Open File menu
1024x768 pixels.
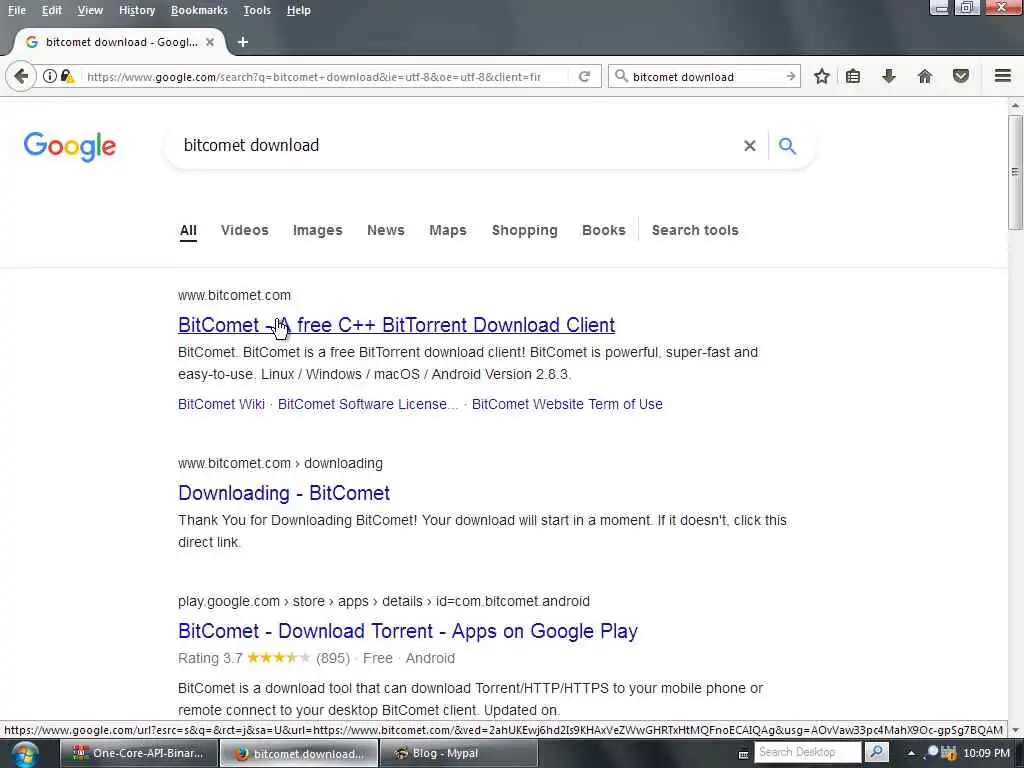click(x=17, y=10)
